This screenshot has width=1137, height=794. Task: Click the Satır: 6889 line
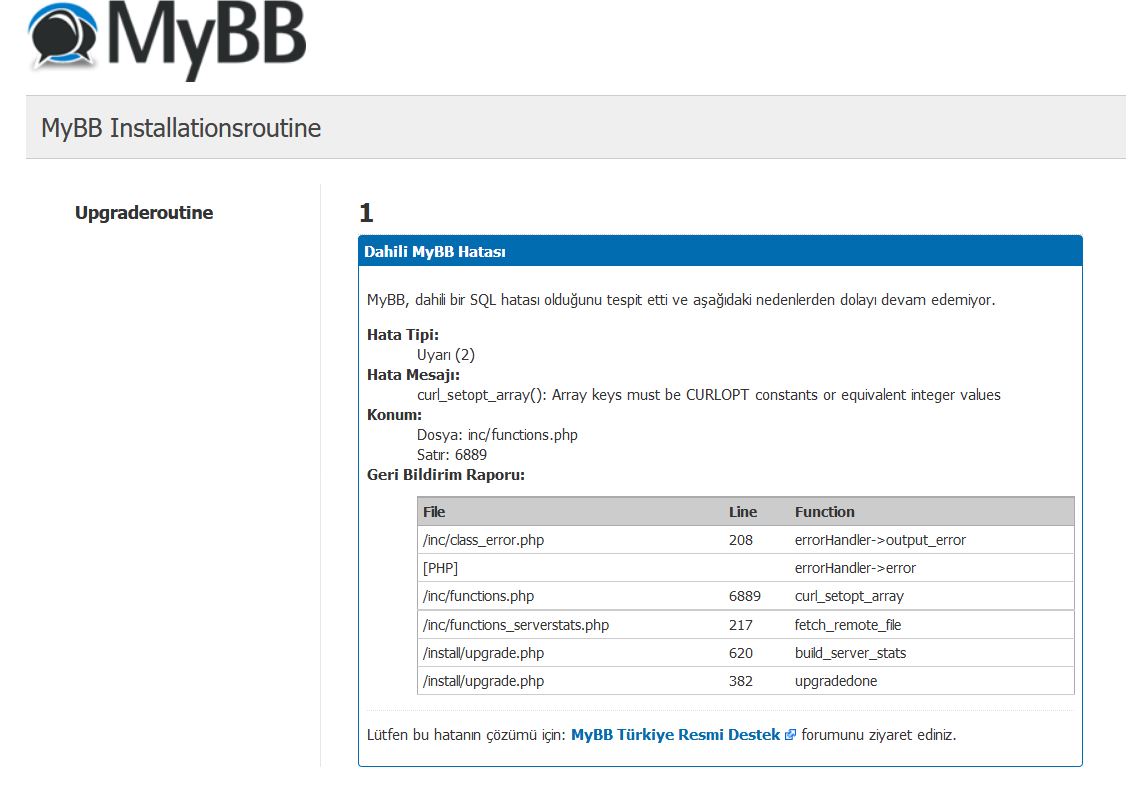tap(452, 455)
